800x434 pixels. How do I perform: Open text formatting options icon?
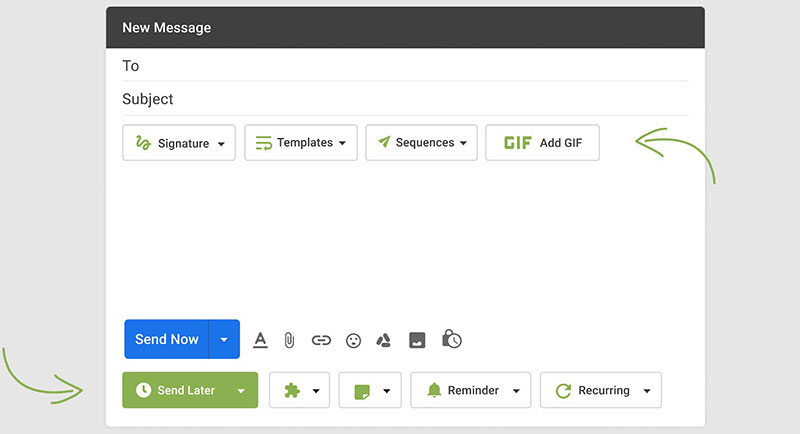click(260, 340)
